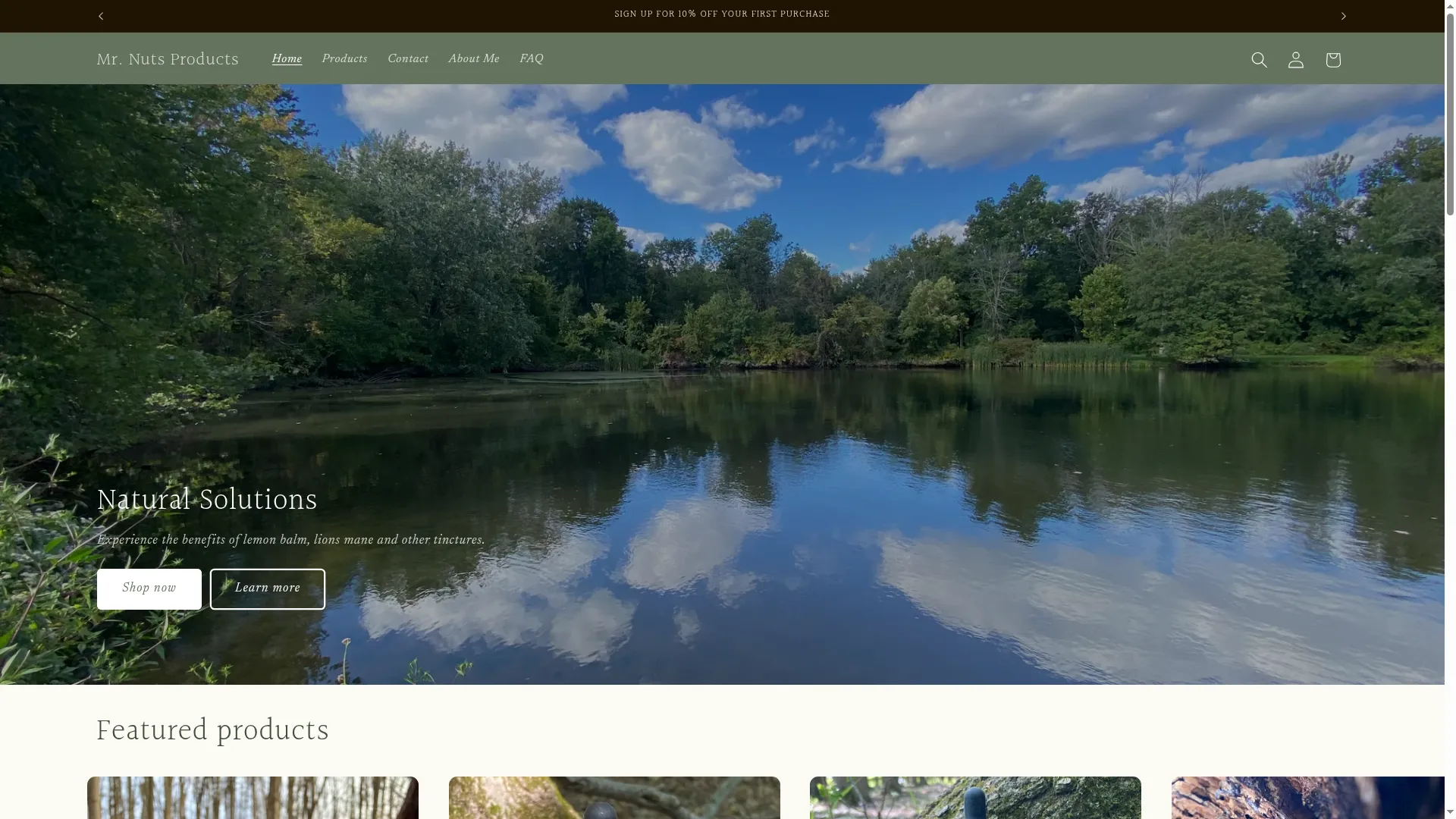This screenshot has height=819, width=1456.
Task: Click the Mr. Nuts Products logo
Action: click(168, 59)
